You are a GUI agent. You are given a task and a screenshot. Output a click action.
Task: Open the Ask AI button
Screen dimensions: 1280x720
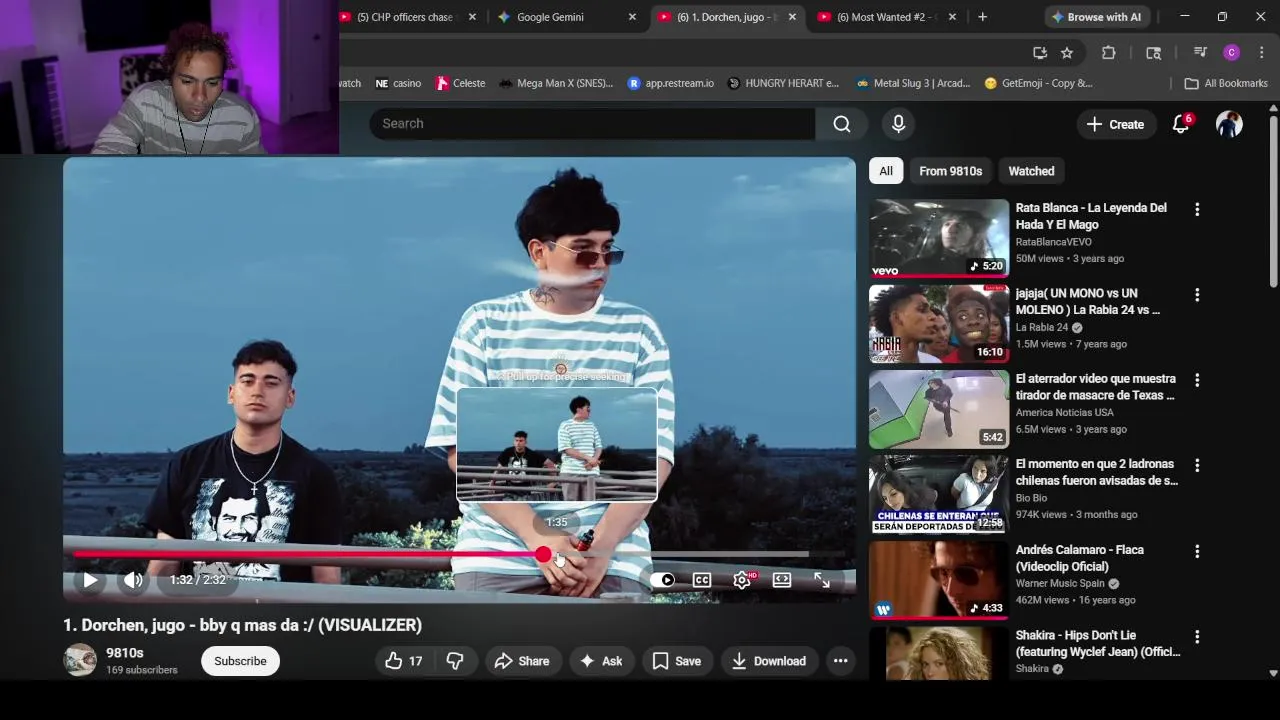[601, 661]
